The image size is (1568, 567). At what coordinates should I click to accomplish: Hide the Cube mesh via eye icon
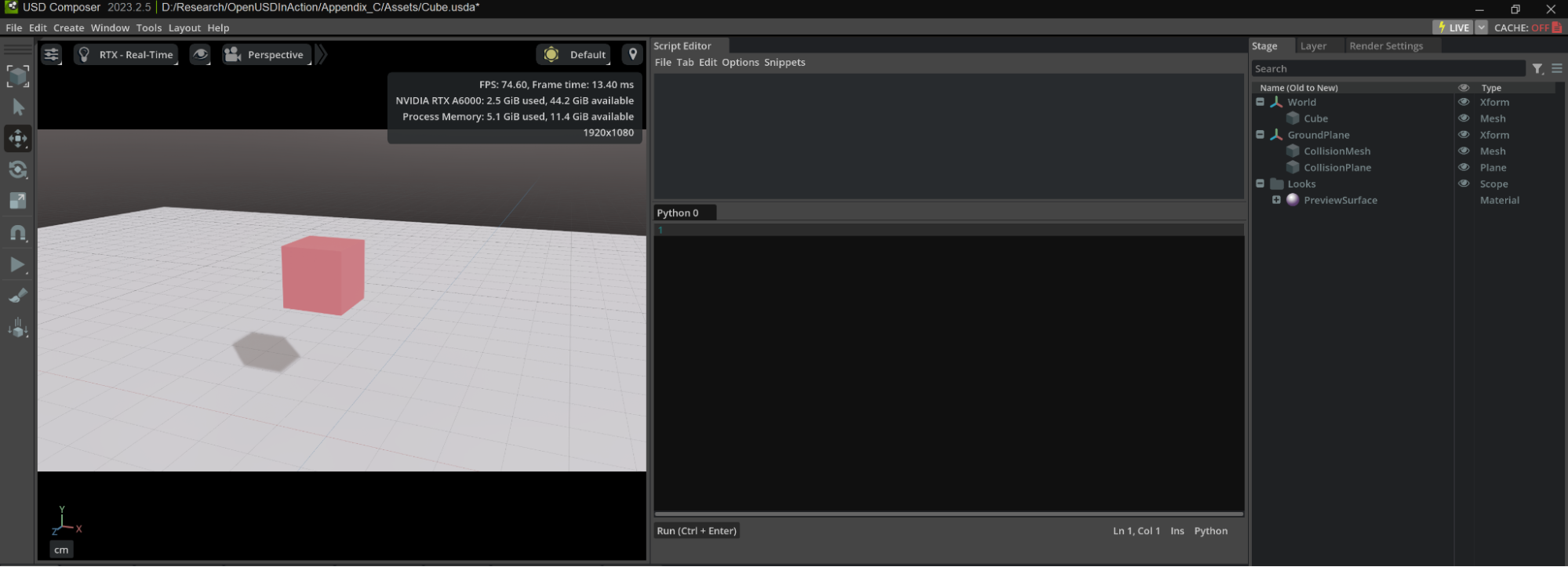(x=1464, y=118)
